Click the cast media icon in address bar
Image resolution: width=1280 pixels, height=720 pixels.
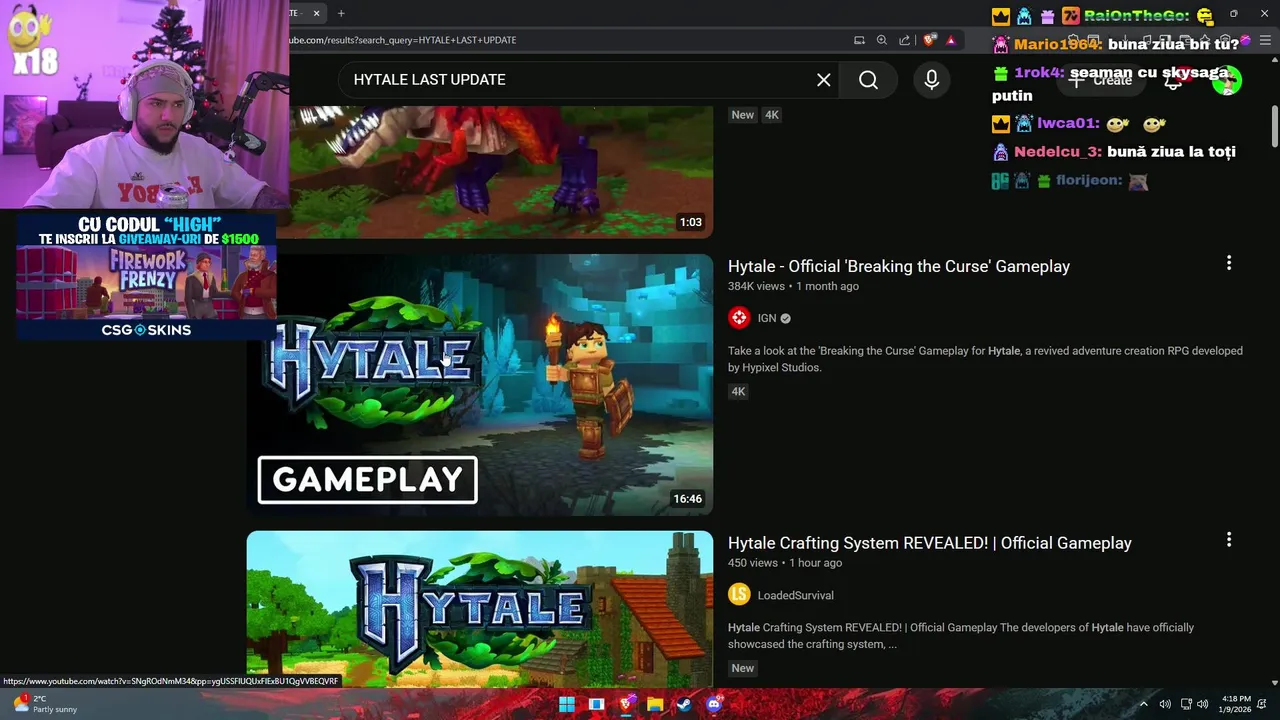click(859, 40)
